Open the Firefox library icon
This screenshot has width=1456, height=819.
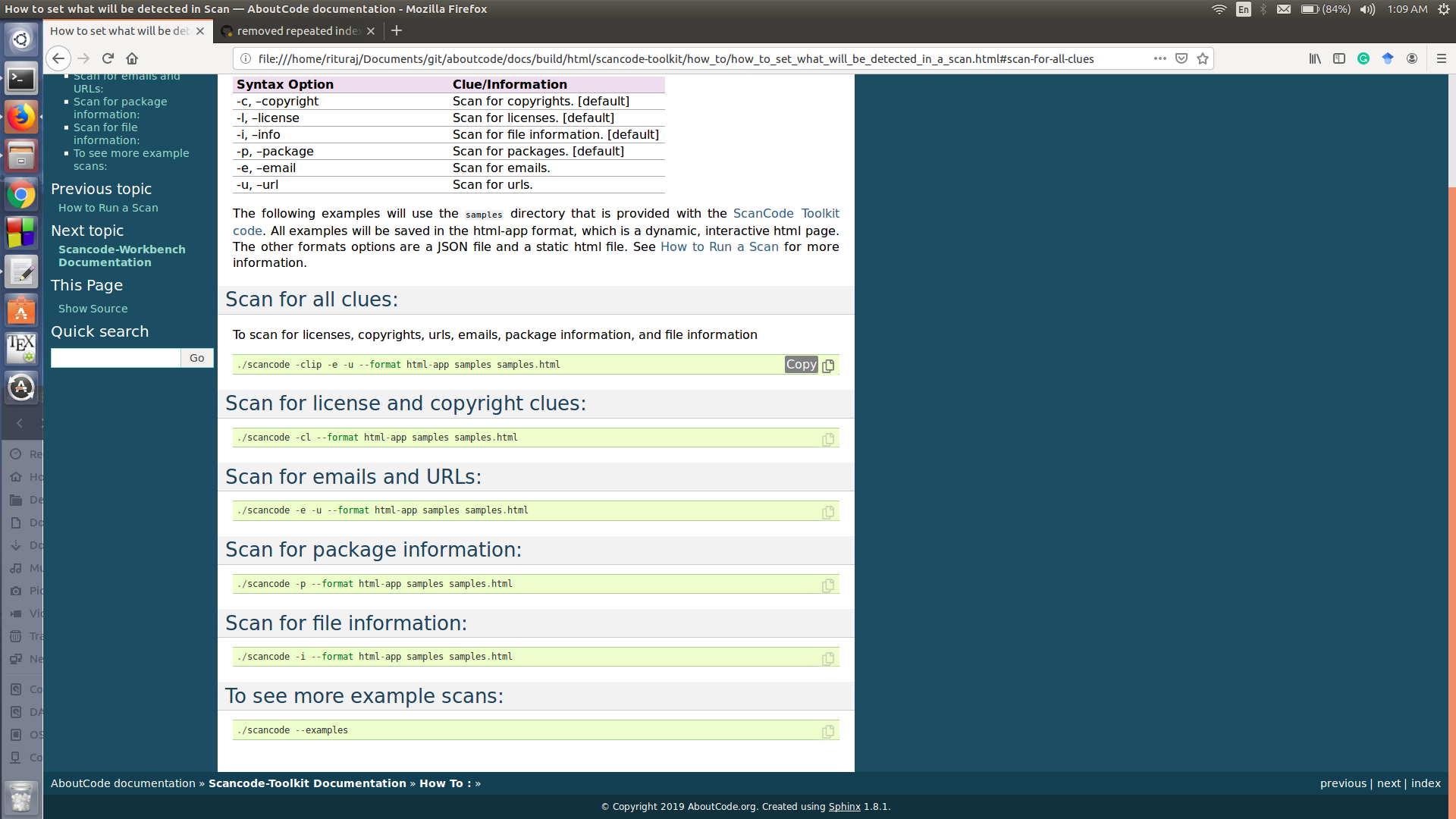(x=1315, y=58)
